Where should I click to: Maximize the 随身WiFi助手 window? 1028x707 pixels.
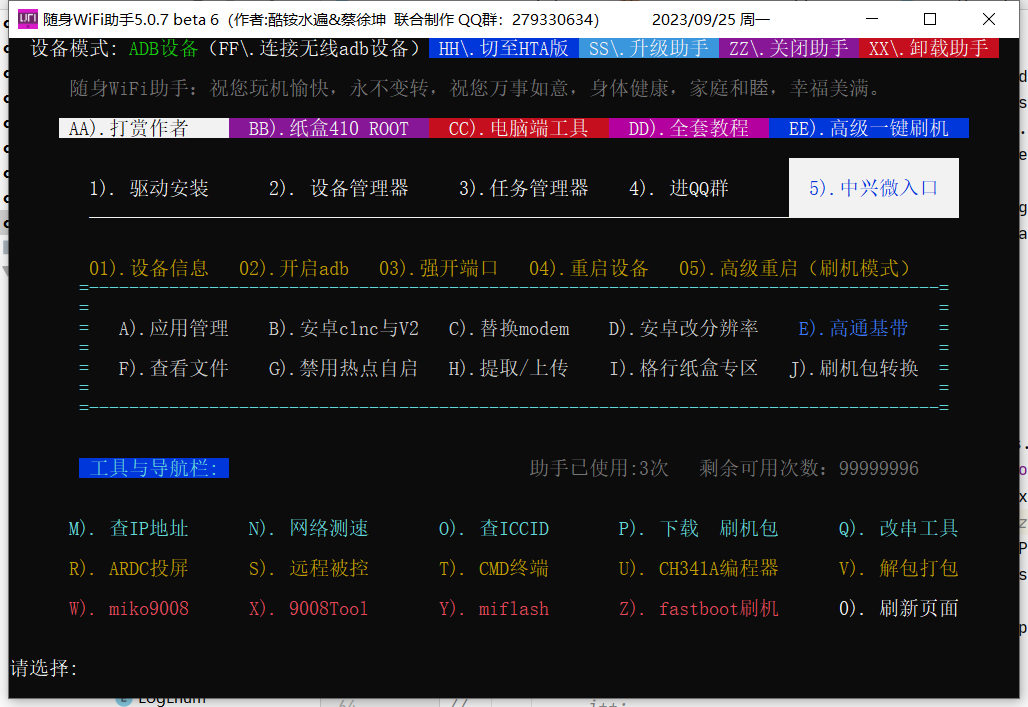(x=930, y=19)
